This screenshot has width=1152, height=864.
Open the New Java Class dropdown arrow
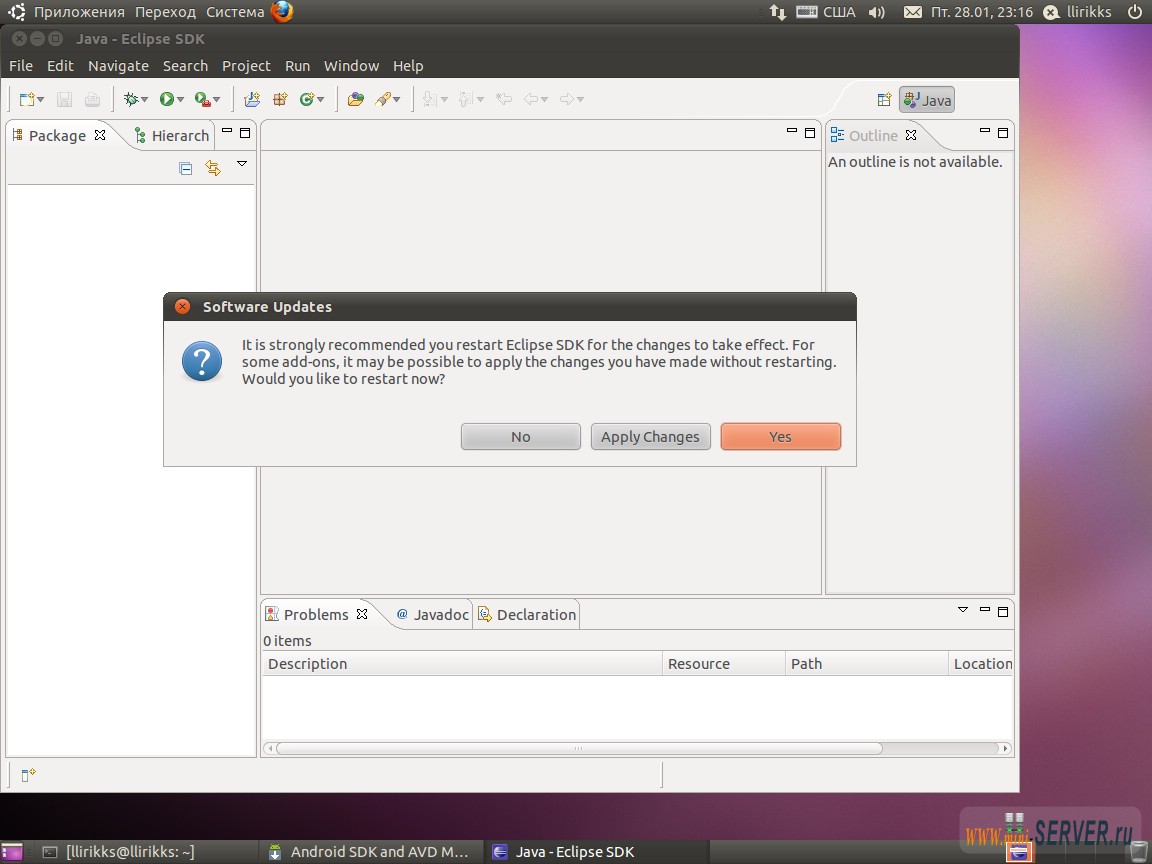320,100
